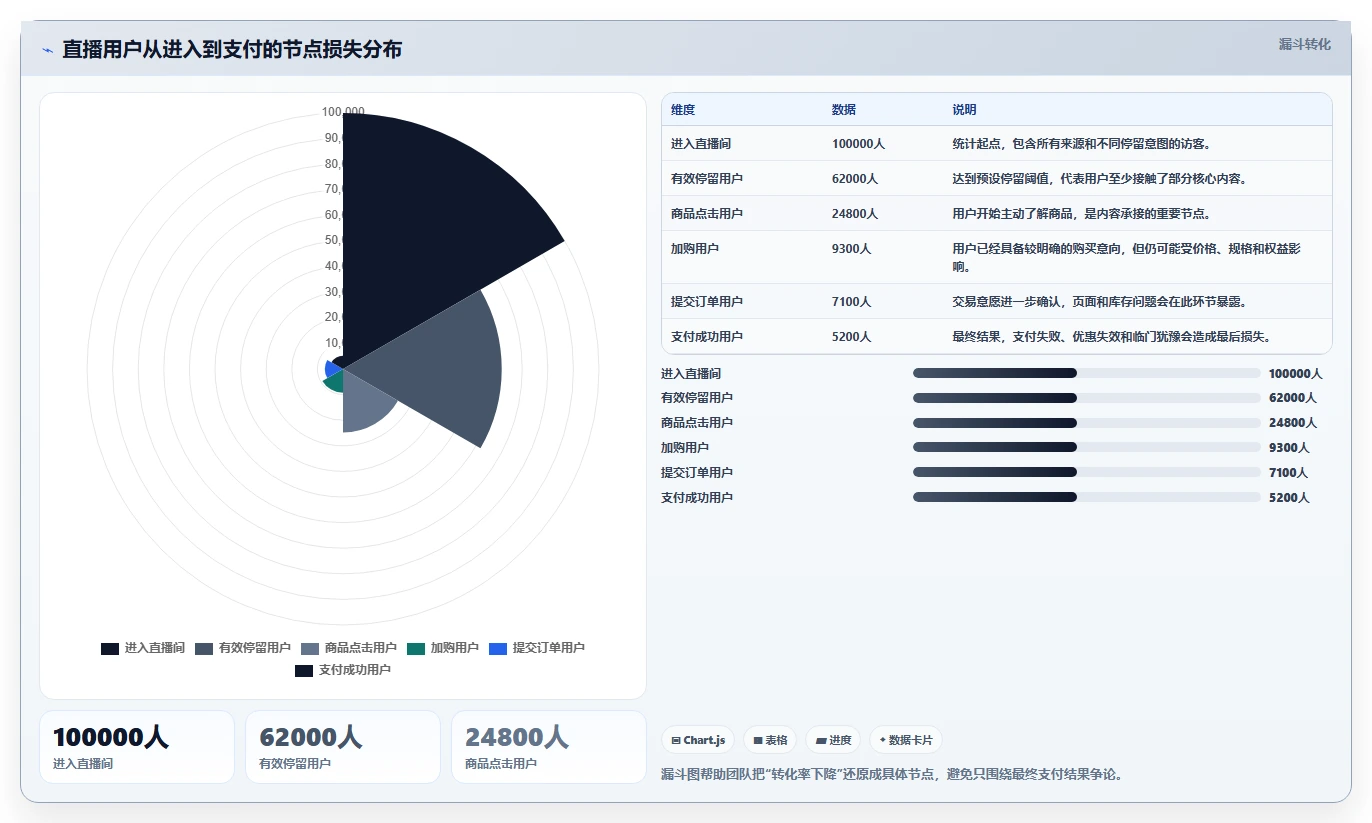Image resolution: width=1372 pixels, height=823 pixels.
Task: Click the 商品点击用户 table row label
Action: point(707,214)
